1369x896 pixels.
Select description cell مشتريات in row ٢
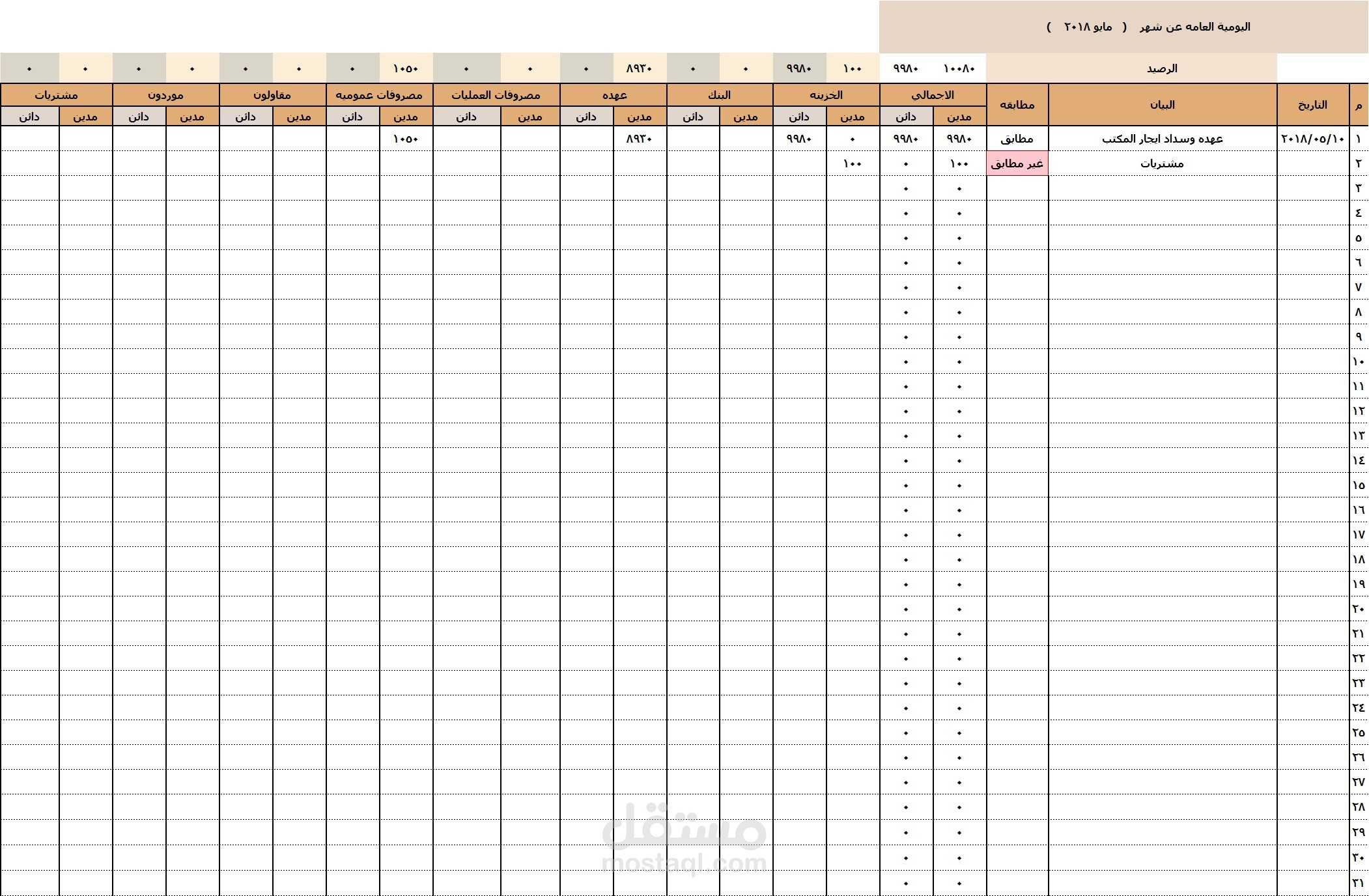(x=1163, y=163)
